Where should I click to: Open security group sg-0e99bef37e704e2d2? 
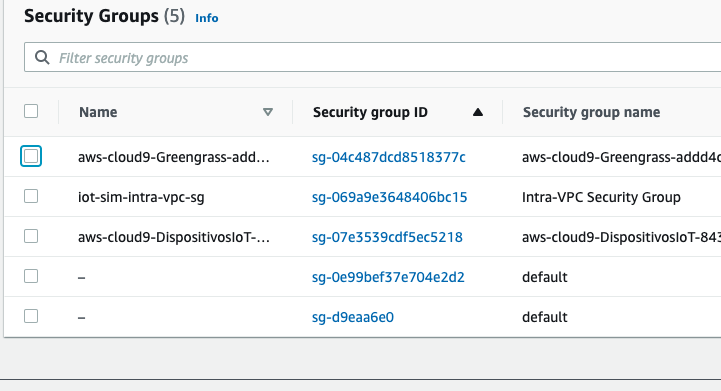pos(388,277)
